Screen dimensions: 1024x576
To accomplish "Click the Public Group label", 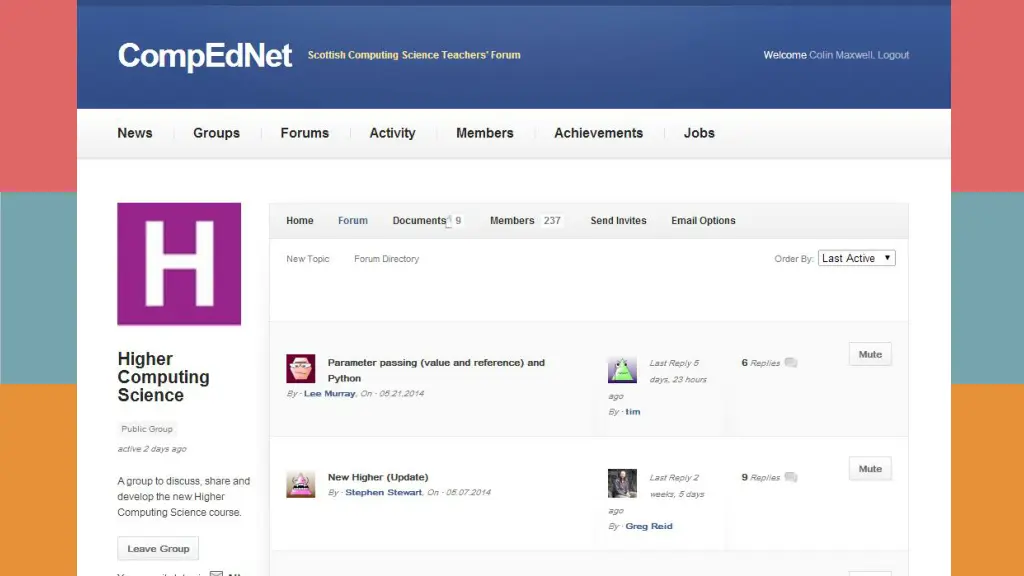I will pyautogui.click(x=147, y=429).
